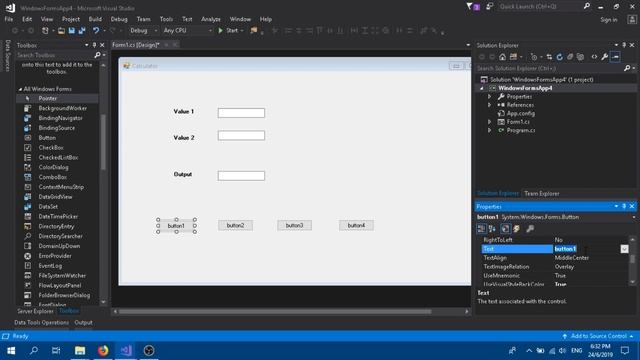Click the Home icon in Solution Explorer
The width and height of the screenshot is (640, 360).
(502, 57)
